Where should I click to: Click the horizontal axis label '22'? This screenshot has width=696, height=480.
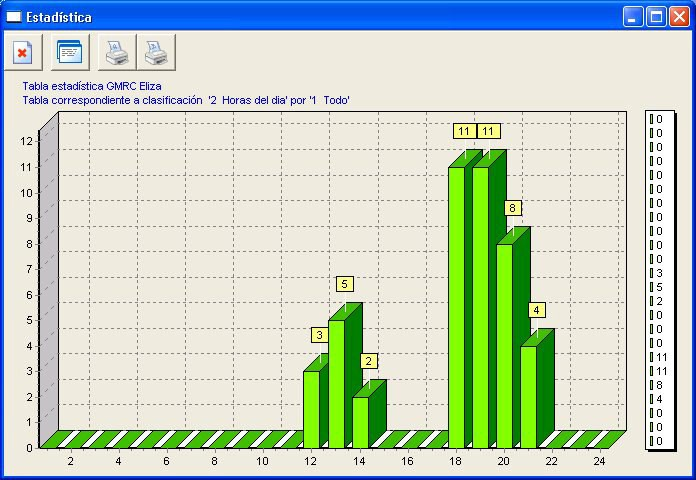click(551, 461)
